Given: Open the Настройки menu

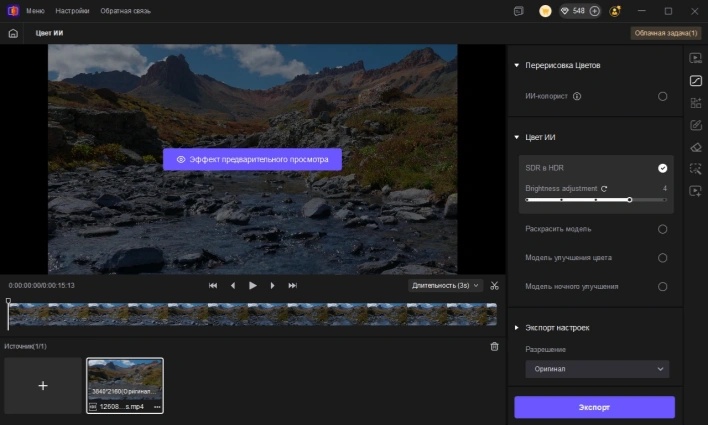Looking at the screenshot, I should 70,11.
